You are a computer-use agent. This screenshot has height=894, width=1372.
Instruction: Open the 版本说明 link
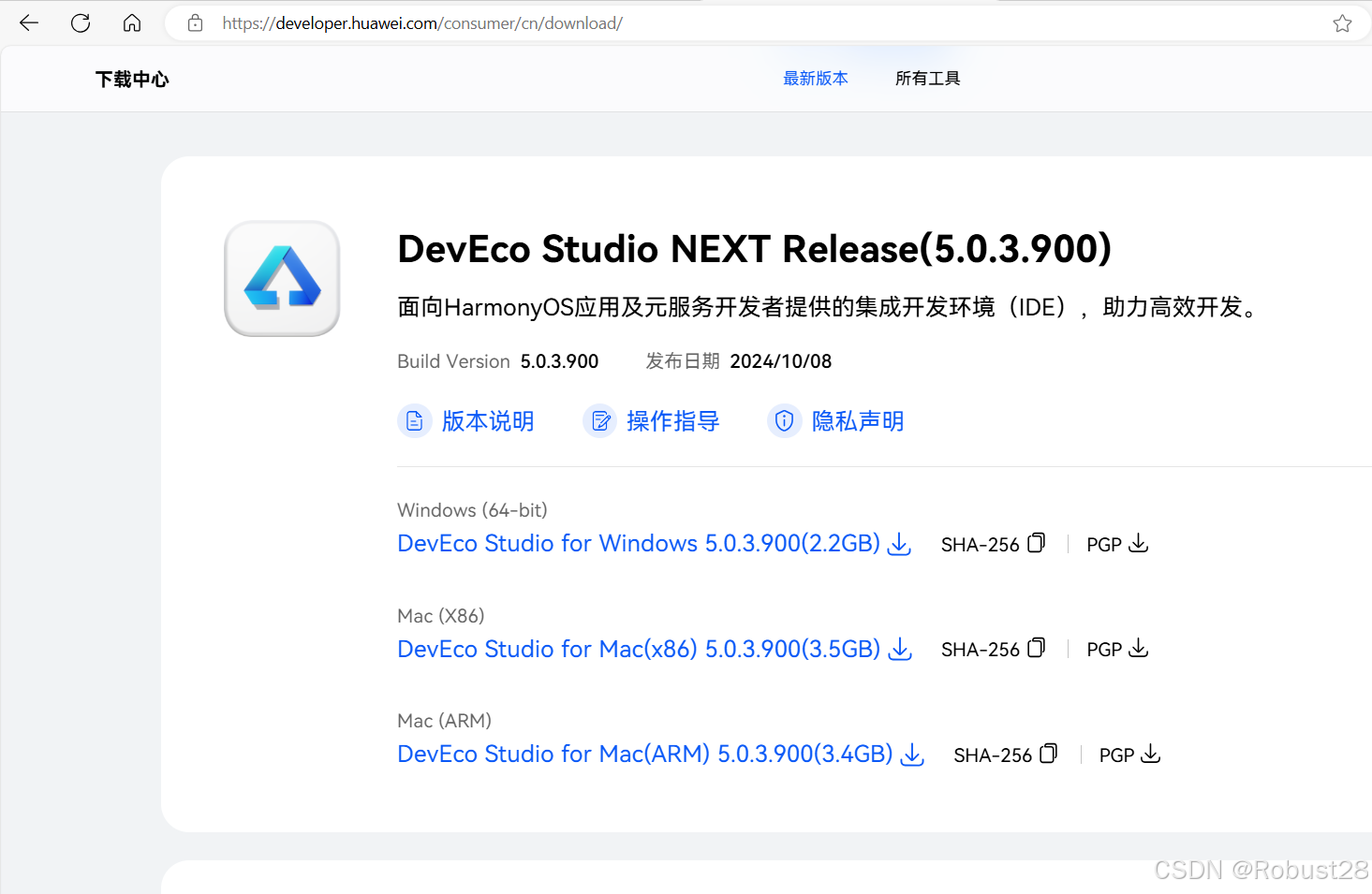pyautogui.click(x=488, y=421)
